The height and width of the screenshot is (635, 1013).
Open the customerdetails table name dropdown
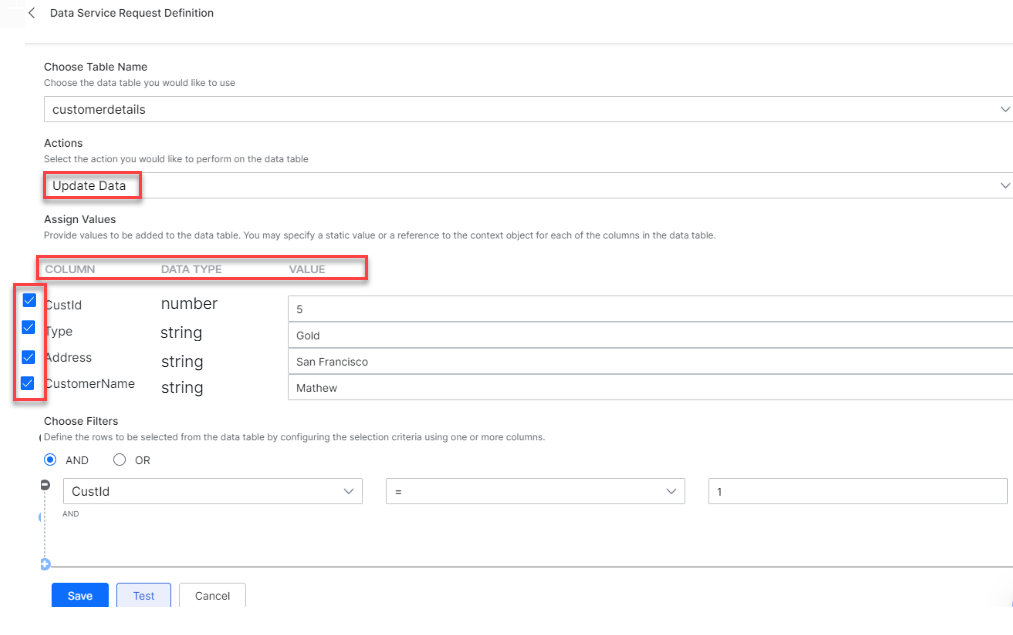pyautogui.click(x=528, y=109)
